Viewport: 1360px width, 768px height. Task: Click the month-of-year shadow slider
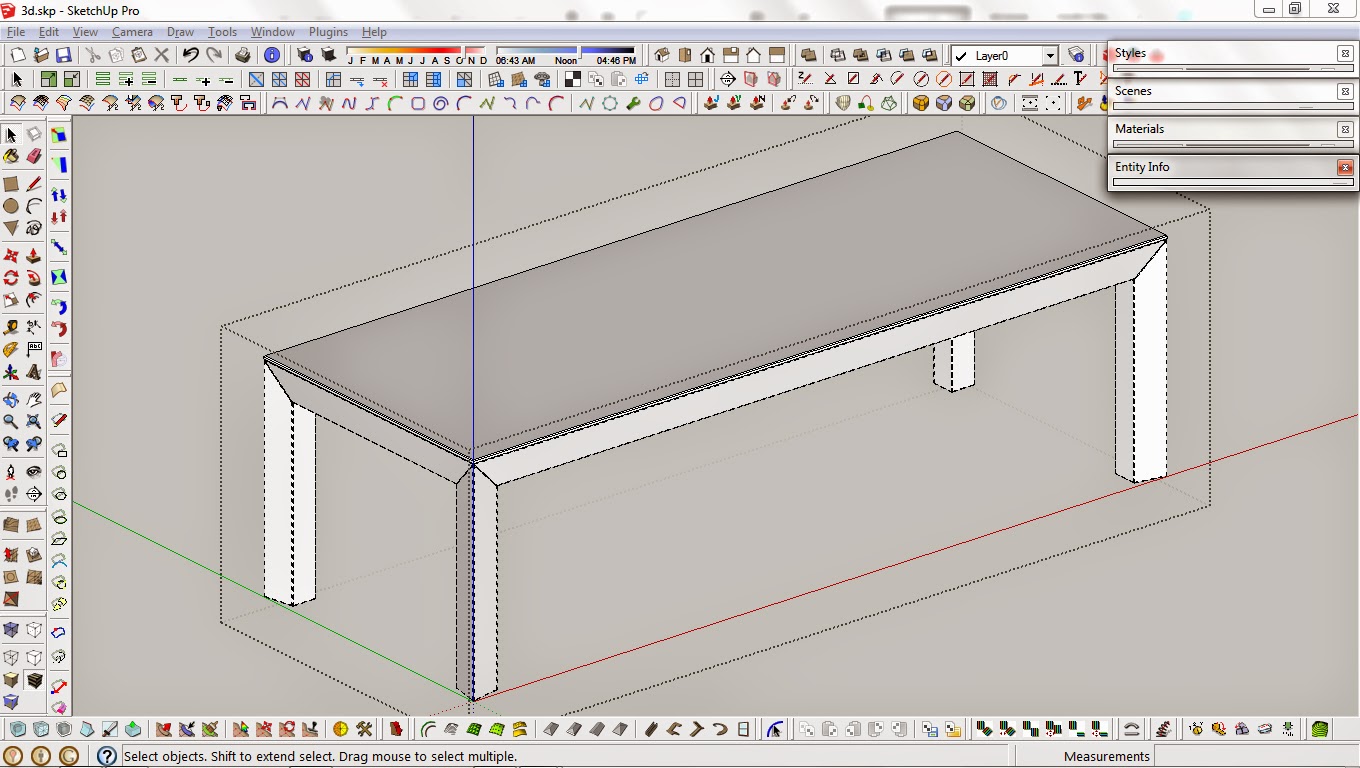416,50
